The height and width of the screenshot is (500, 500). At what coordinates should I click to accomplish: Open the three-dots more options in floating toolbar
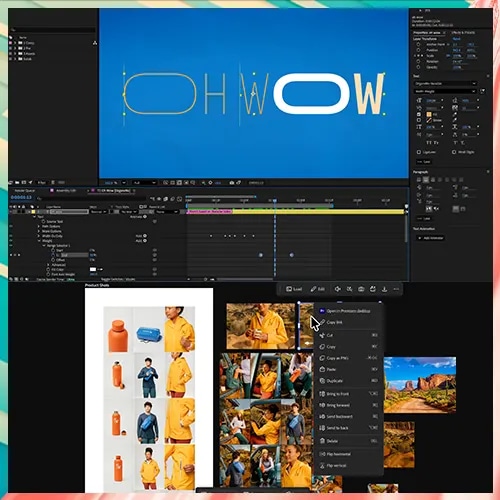(x=396, y=289)
